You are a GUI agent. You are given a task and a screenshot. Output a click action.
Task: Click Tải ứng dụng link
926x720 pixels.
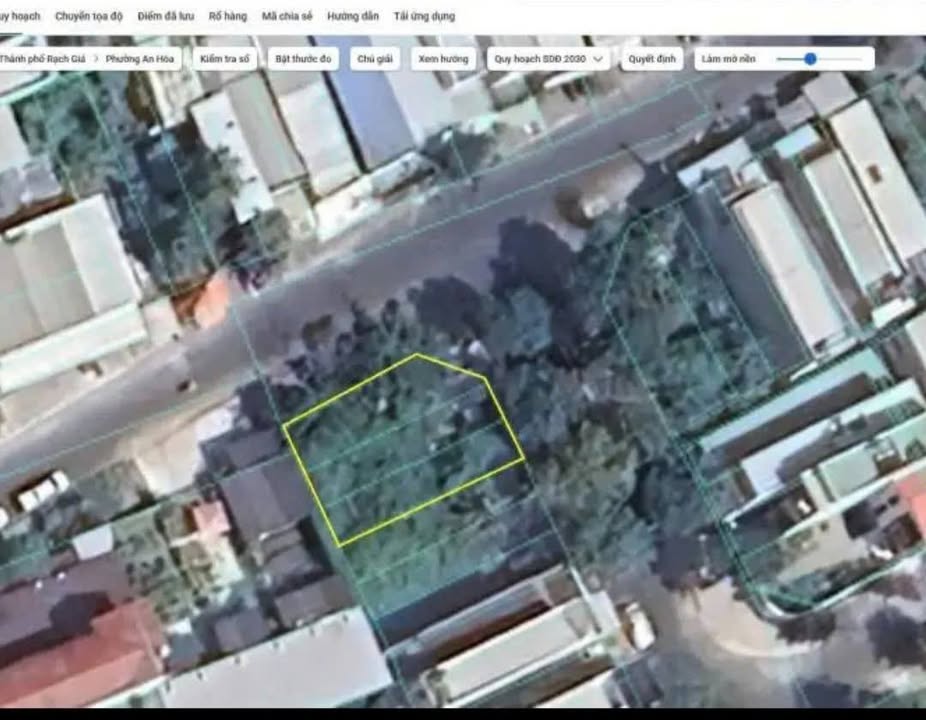[x=423, y=15]
